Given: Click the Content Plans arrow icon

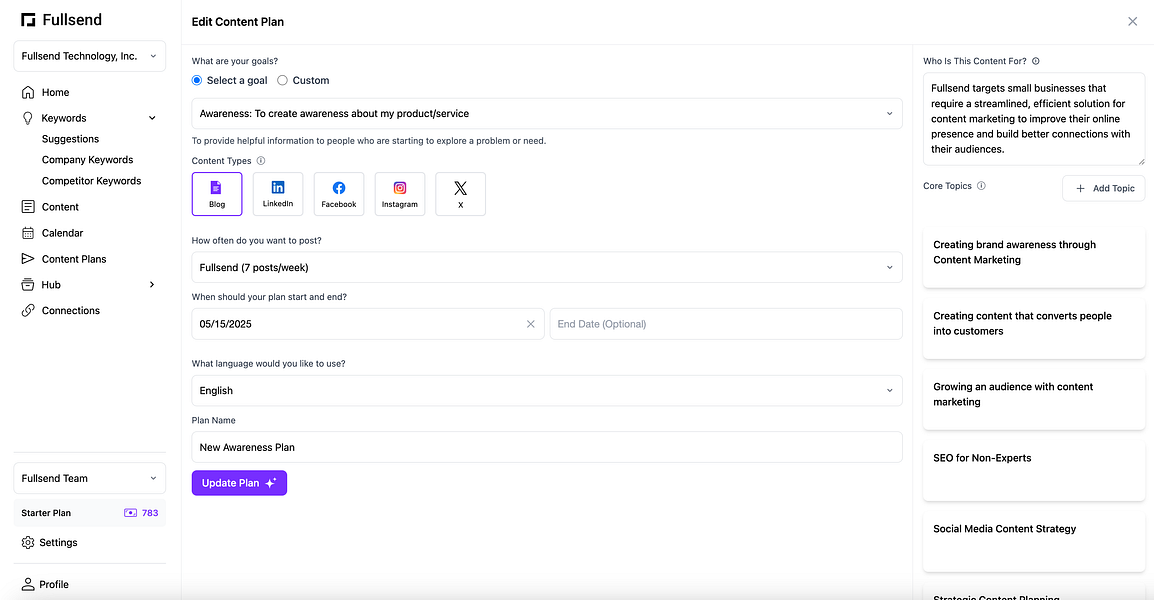Looking at the screenshot, I should (28, 258).
